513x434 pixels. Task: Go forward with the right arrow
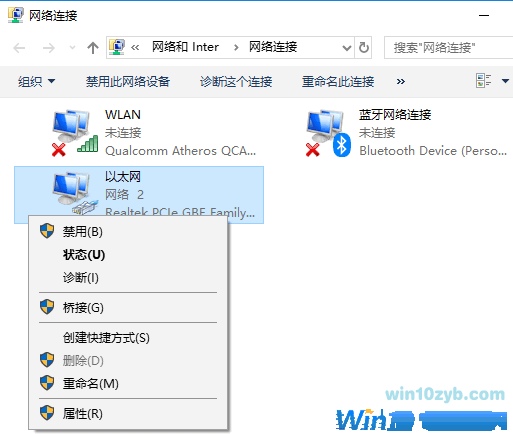(49, 48)
